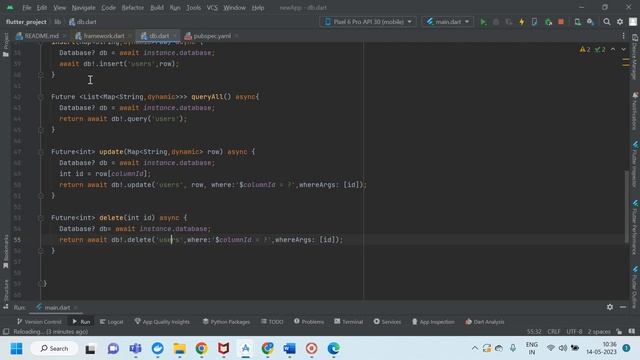Open Problems tool window
This screenshot has height=360, width=640.
pyautogui.click(x=309, y=322)
